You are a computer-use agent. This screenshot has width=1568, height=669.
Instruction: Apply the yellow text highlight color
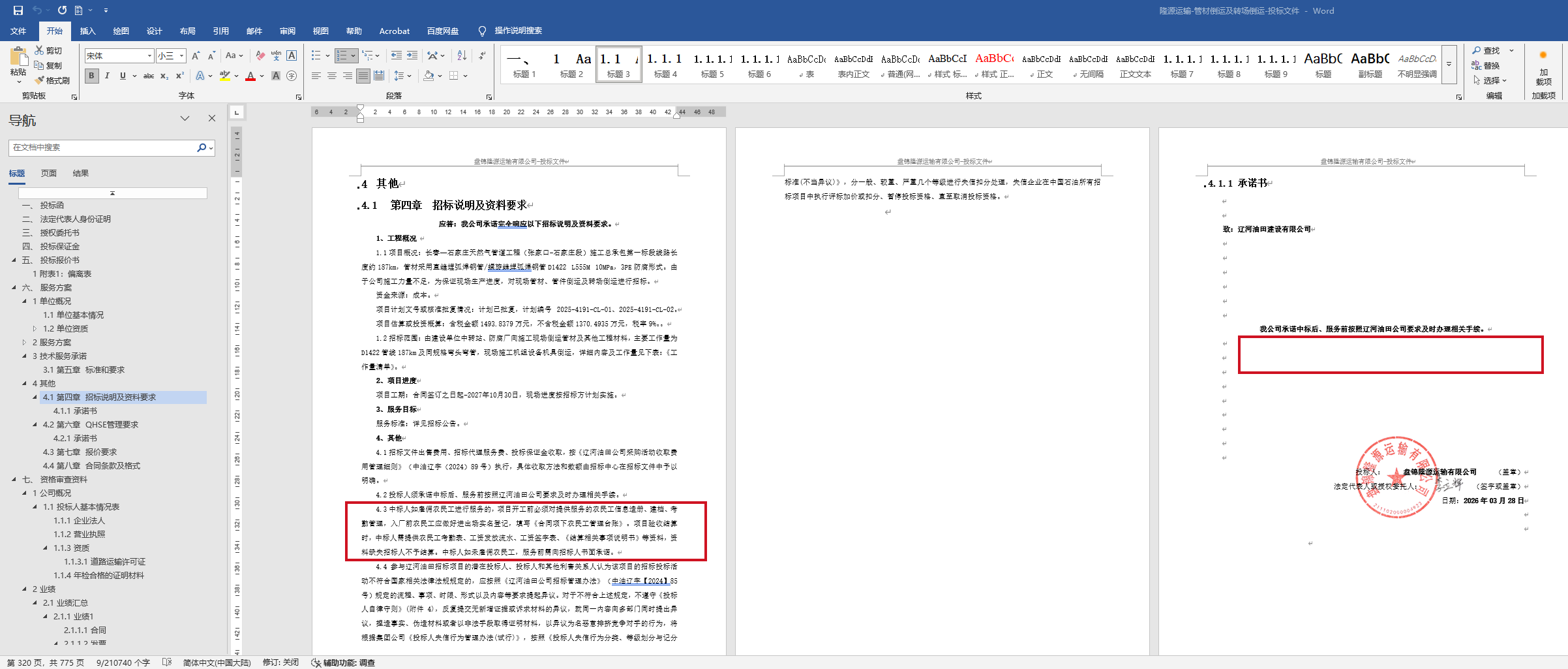click(x=225, y=76)
